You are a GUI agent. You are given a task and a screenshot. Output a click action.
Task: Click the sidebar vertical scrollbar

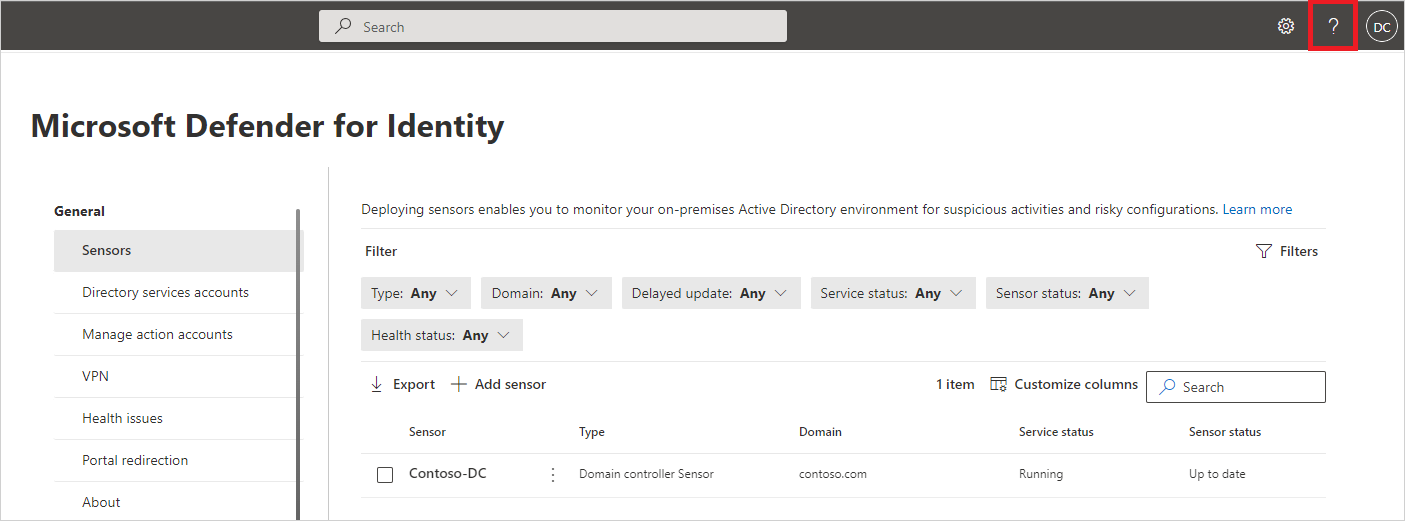tap(298, 364)
